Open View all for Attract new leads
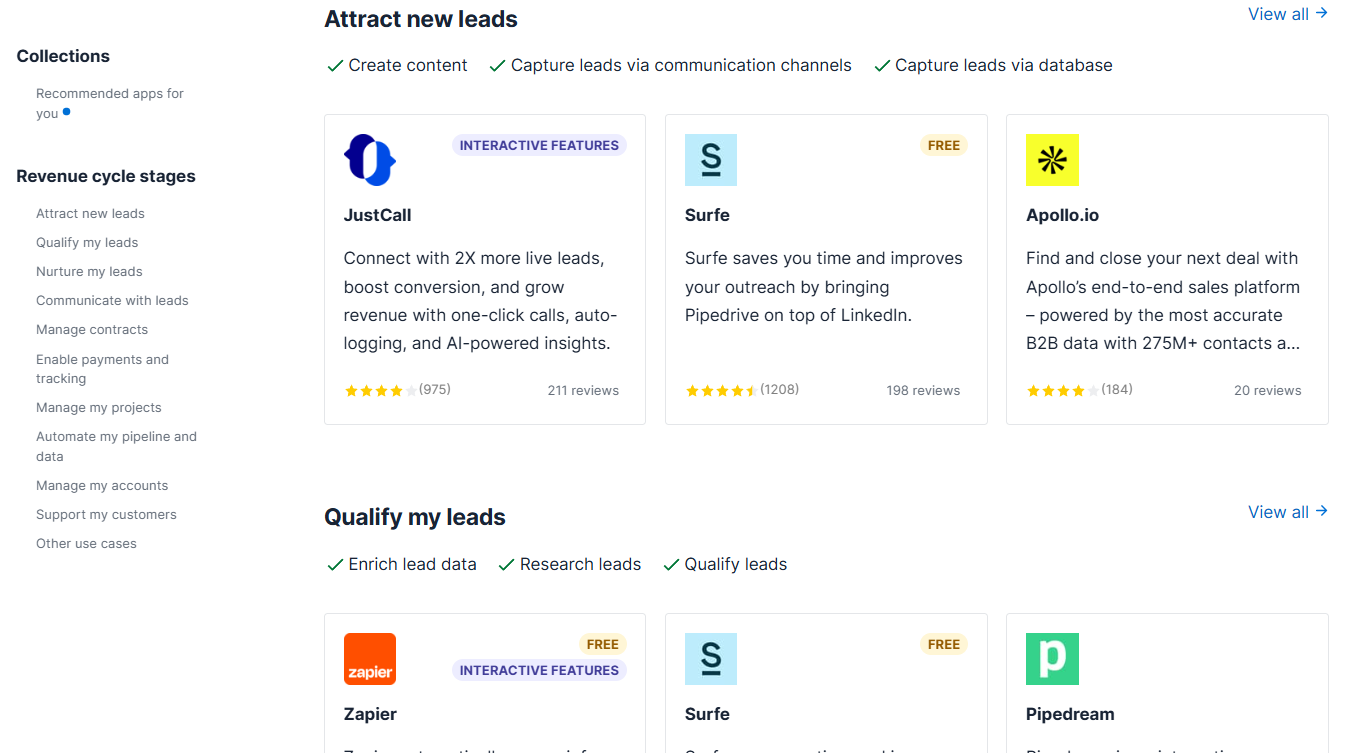This screenshot has height=753, width=1347. [x=1288, y=14]
